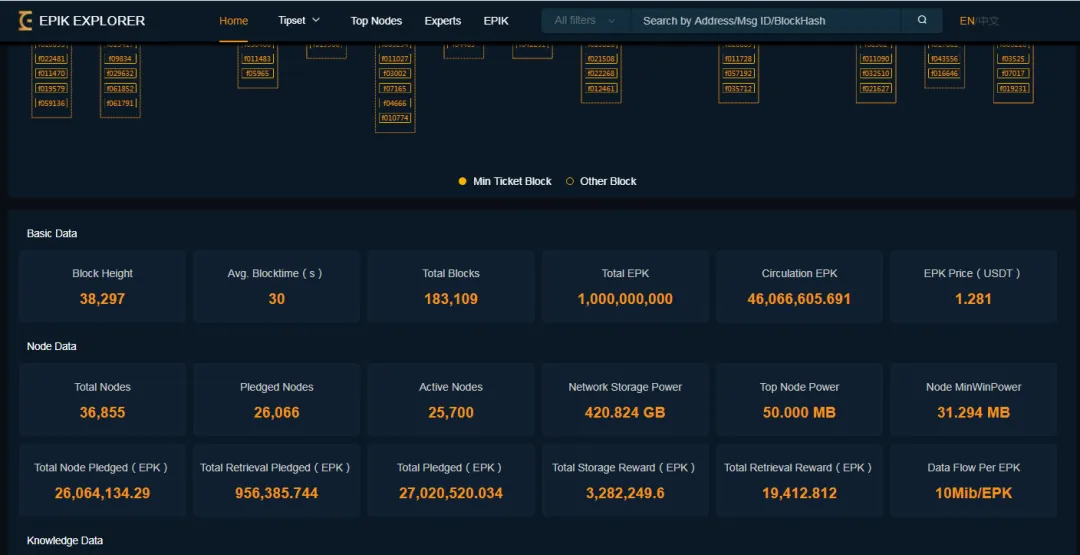Image resolution: width=1080 pixels, height=555 pixels.
Task: Click Block Height value 38,297
Action: 103,299
